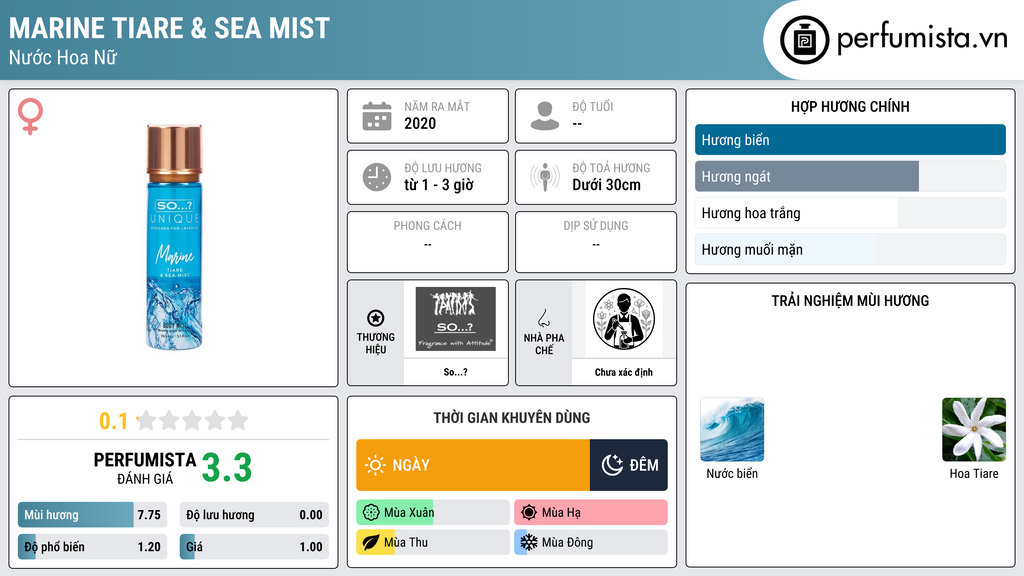The height and width of the screenshot is (576, 1024).
Task: Click the longevity value từ 1 - 3 giờ
Action: tap(439, 185)
